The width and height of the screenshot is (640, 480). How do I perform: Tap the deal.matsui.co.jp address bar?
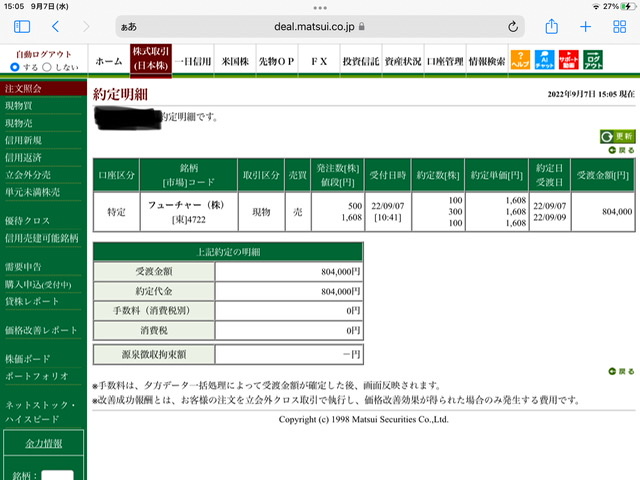coord(320,27)
